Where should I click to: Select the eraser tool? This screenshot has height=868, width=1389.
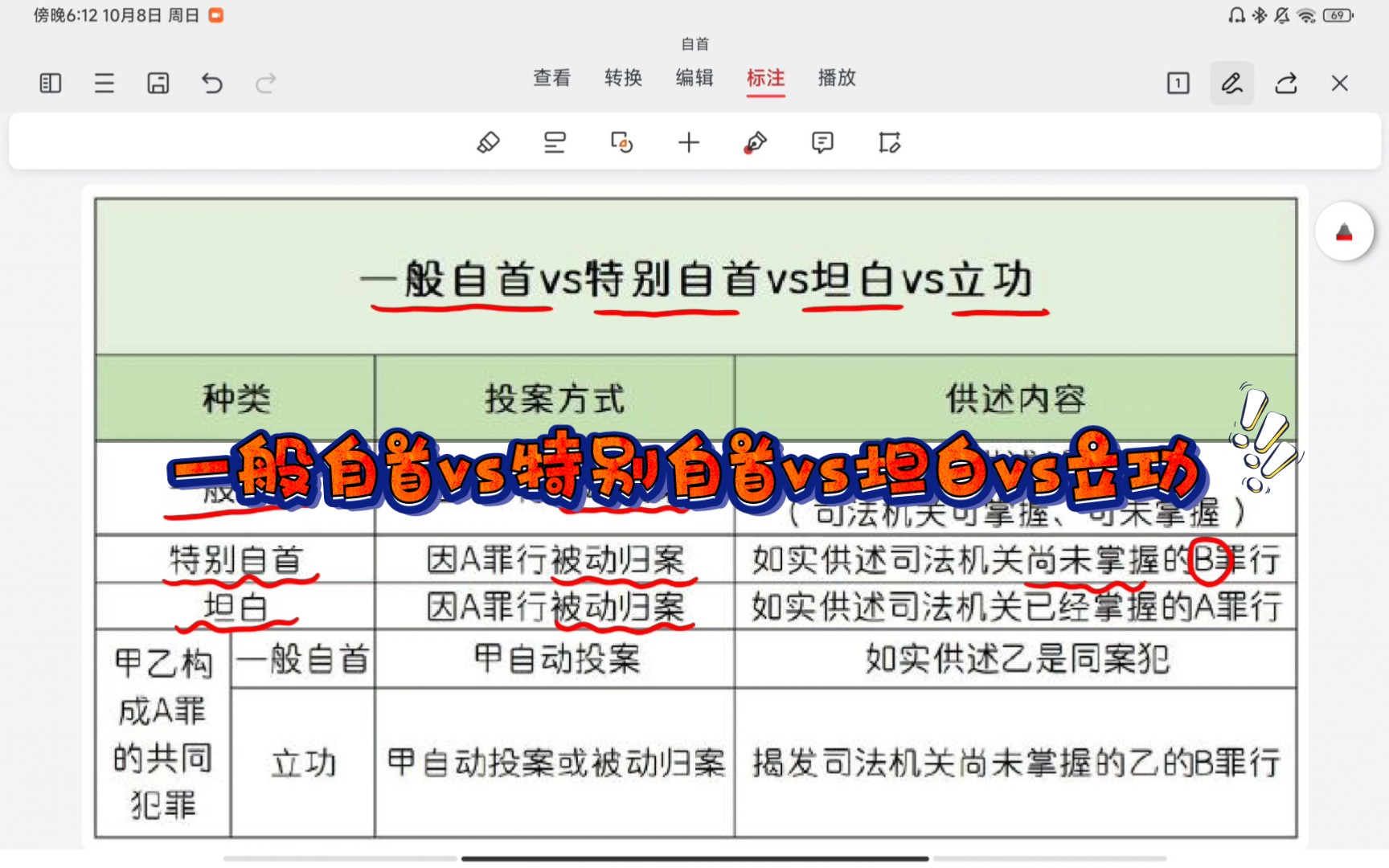488,143
